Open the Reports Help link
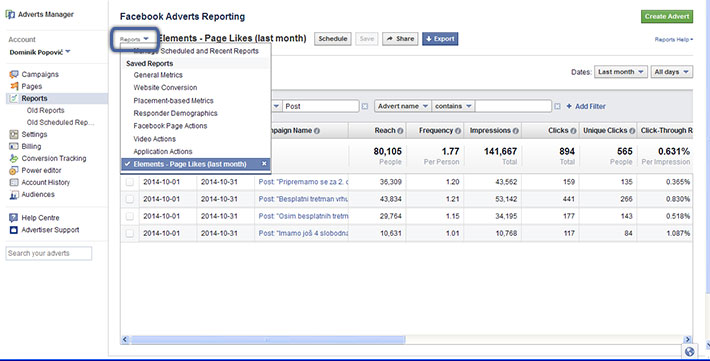The height and width of the screenshot is (361, 710). tap(674, 40)
